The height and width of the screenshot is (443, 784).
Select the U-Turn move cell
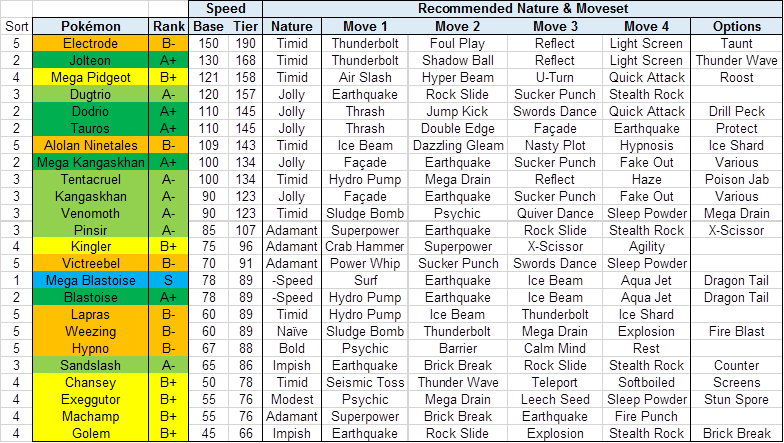point(554,78)
